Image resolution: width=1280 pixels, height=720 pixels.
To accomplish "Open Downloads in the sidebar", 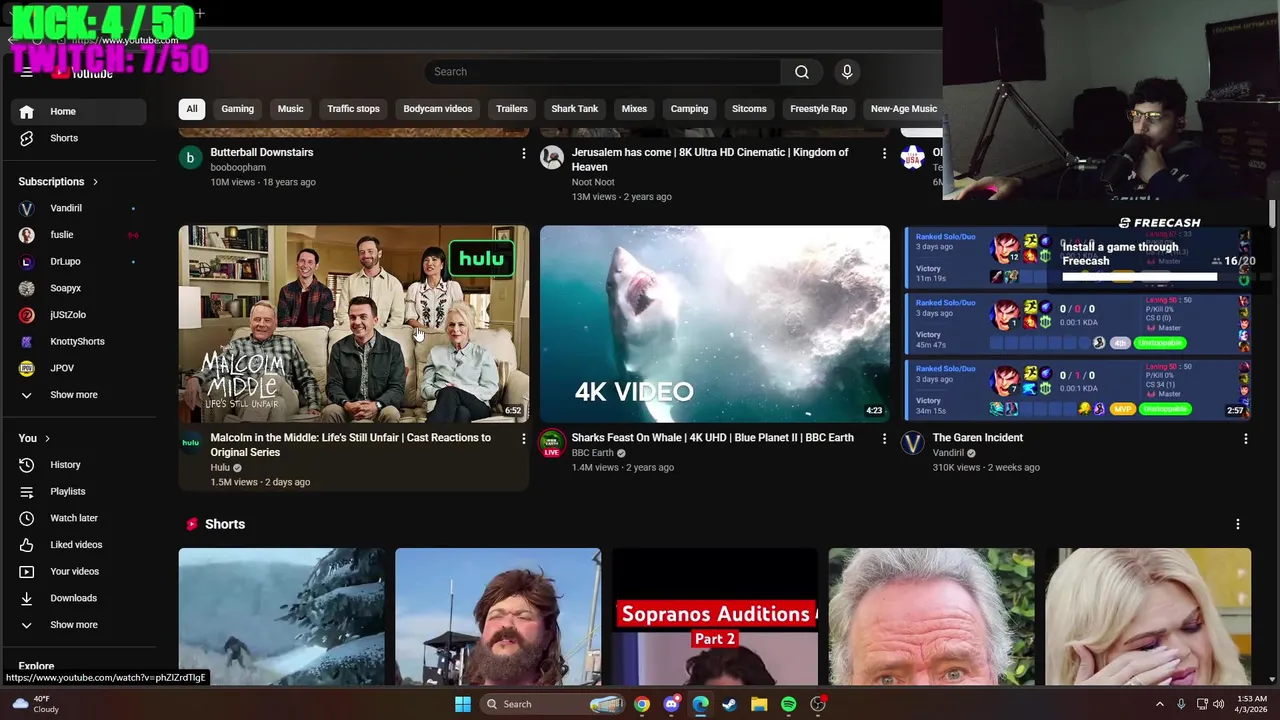I will 78,598.
